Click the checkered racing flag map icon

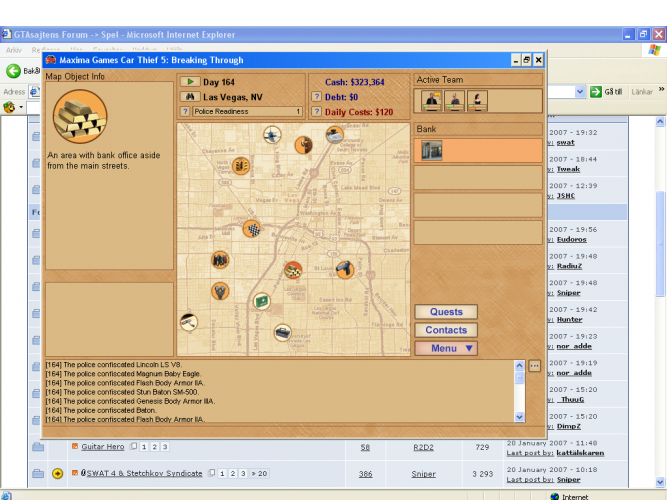point(252,229)
